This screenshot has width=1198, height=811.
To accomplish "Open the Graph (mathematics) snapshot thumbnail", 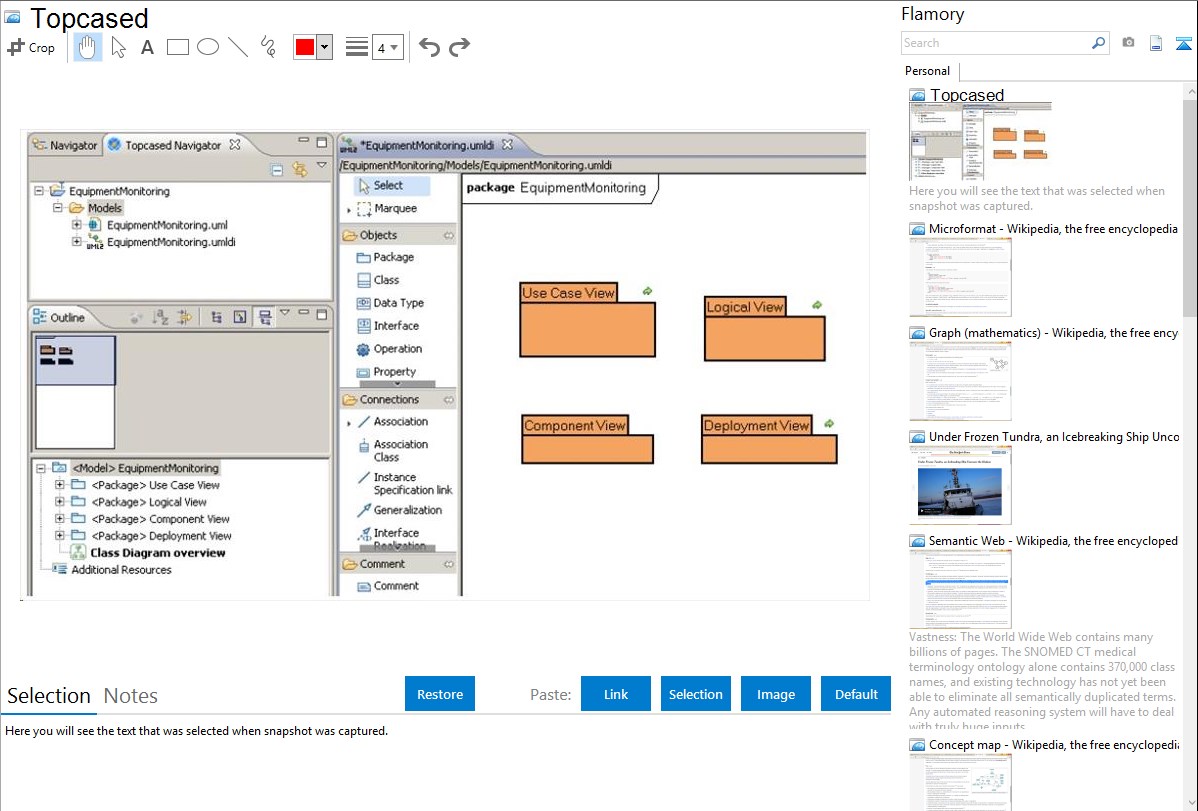I will pos(960,381).
